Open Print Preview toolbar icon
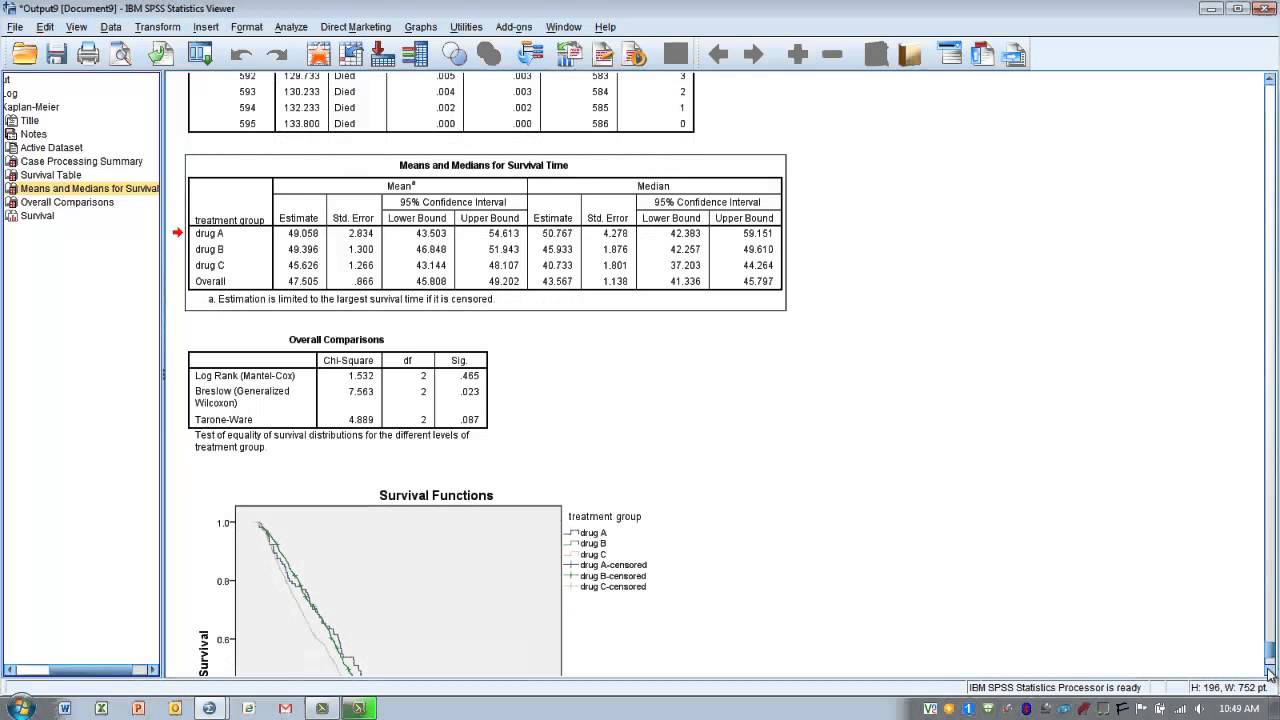1280x720 pixels. [x=121, y=54]
